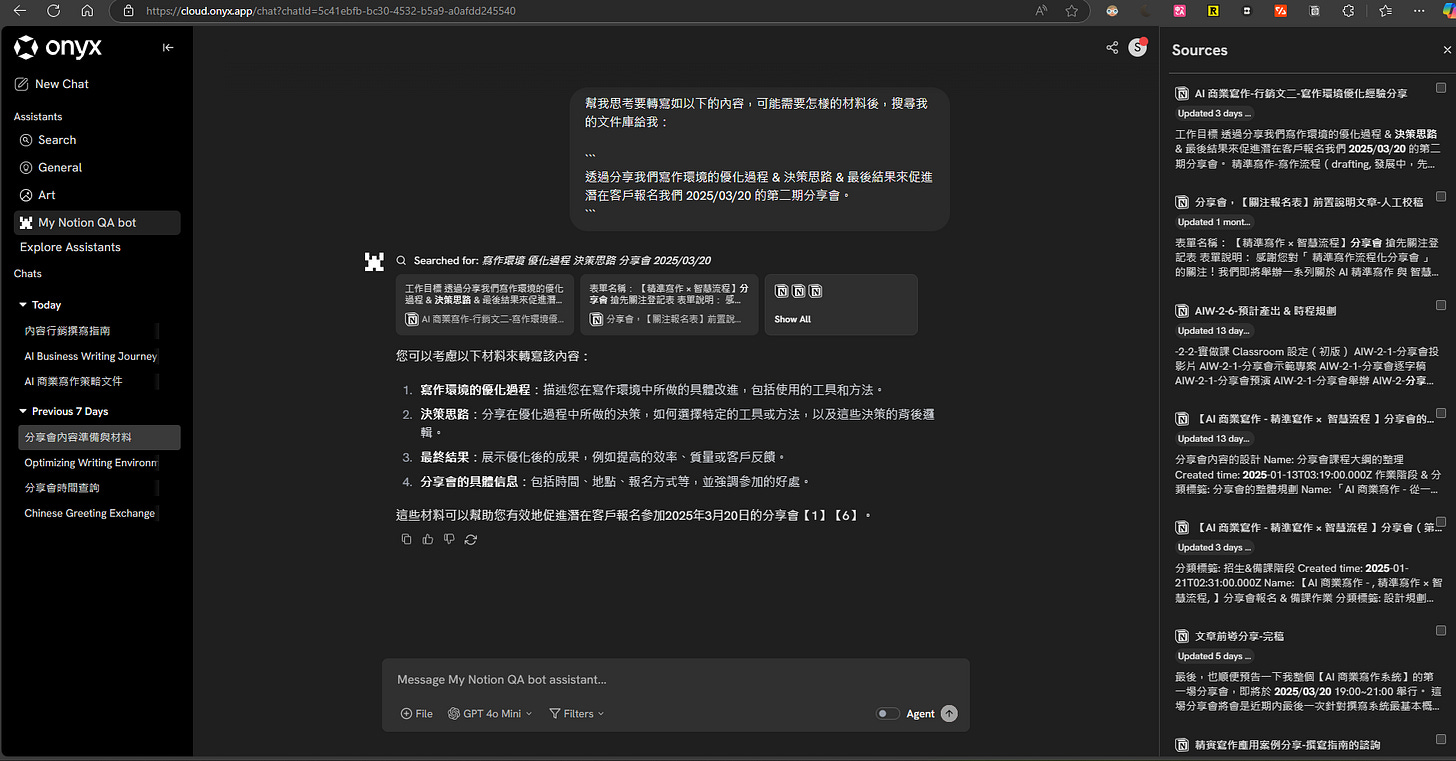Toggle Agent mode switch
Image resolution: width=1456 pixels, height=761 pixels.
click(x=887, y=714)
